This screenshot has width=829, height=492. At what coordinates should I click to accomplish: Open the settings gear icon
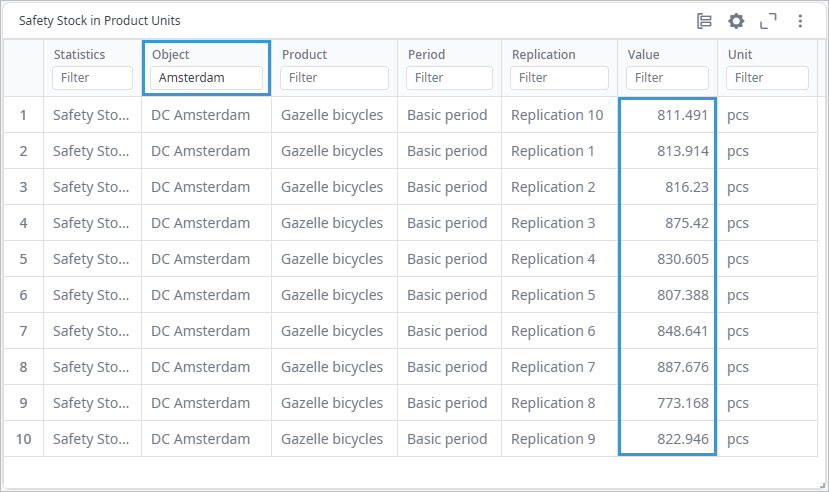pyautogui.click(x=736, y=21)
